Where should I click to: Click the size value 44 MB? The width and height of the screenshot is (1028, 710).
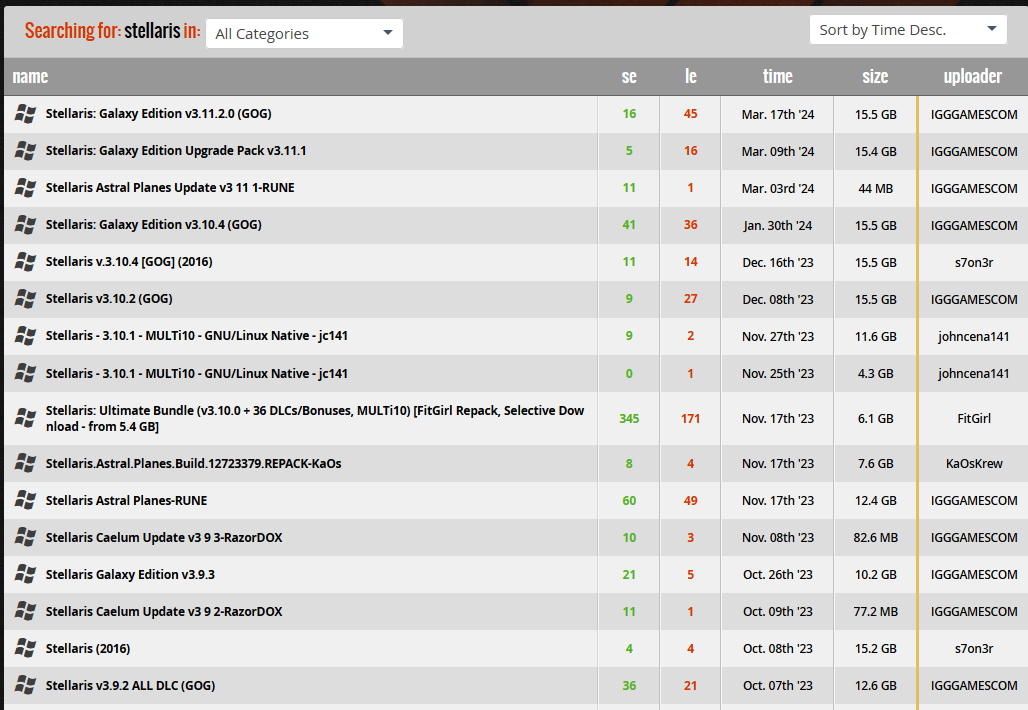[x=875, y=188]
